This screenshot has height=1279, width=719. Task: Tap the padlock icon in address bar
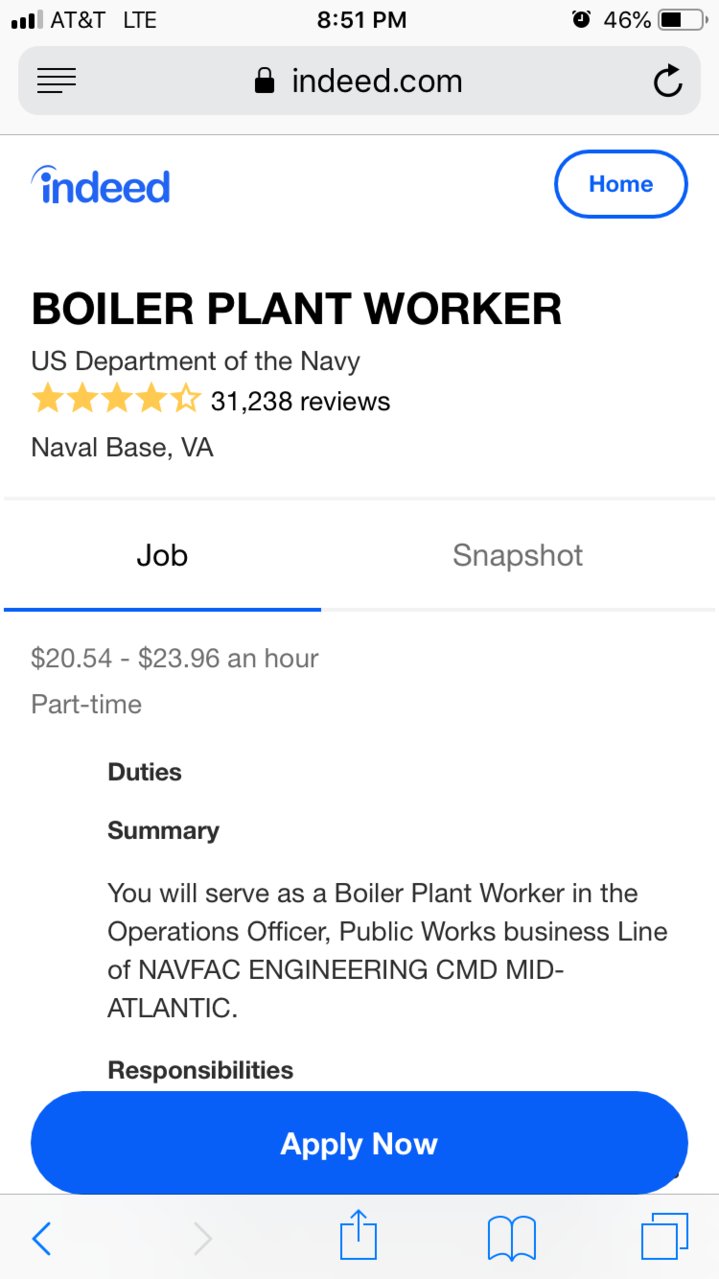pyautogui.click(x=264, y=80)
